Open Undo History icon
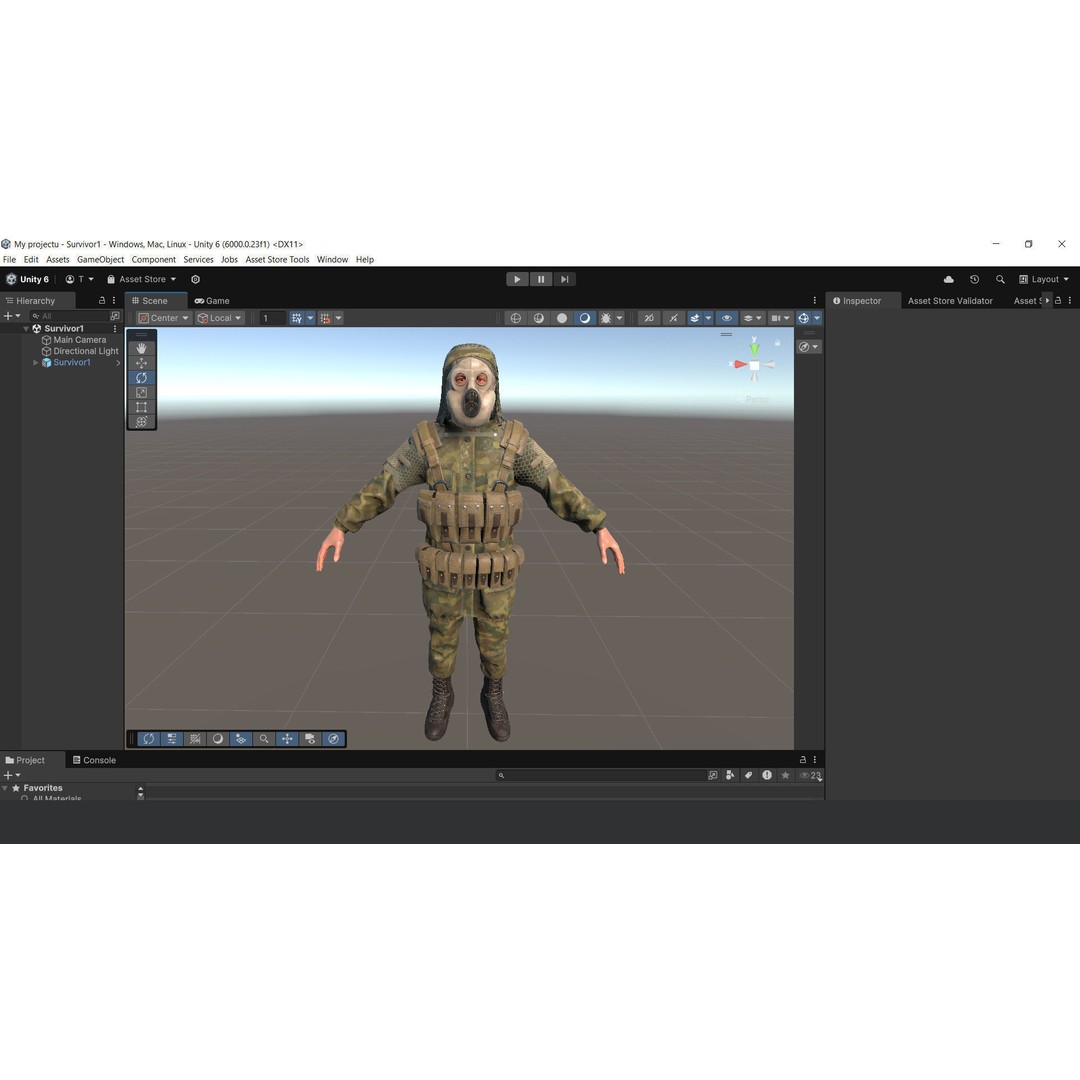 [x=974, y=279]
